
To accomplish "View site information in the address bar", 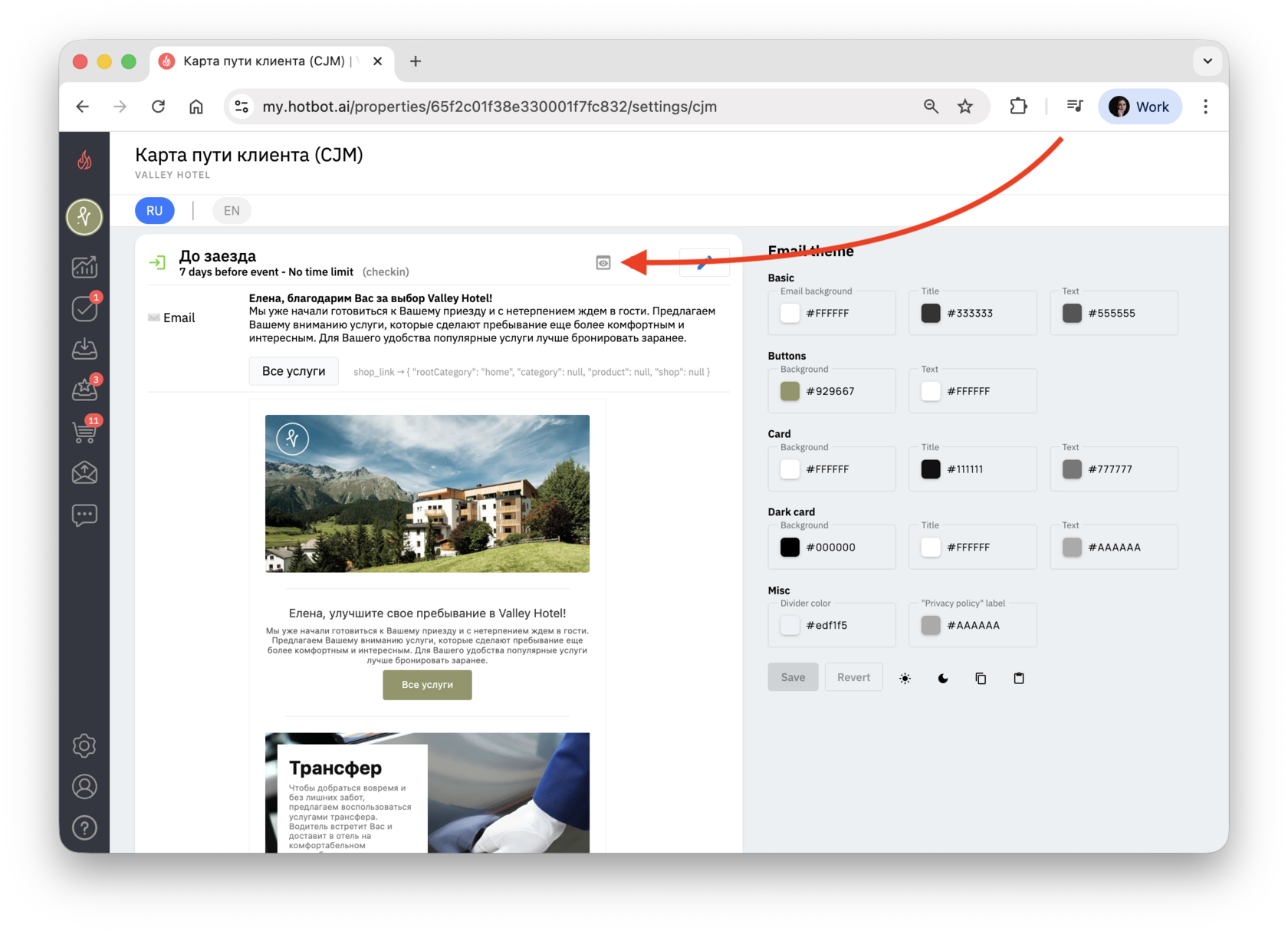I will (242, 107).
